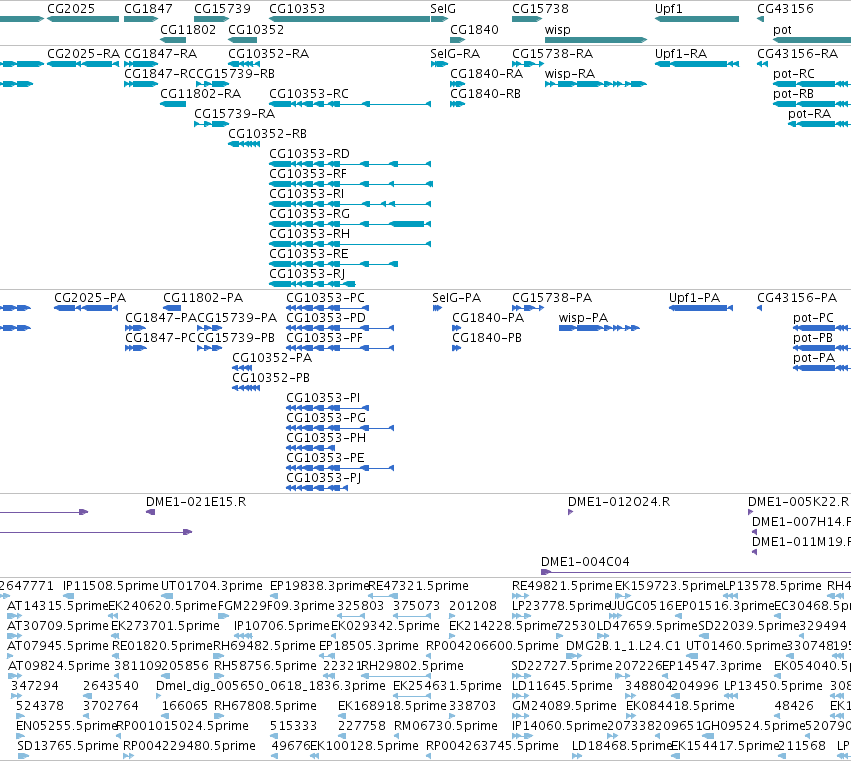Select protein Upf1-PA
This screenshot has height=761, width=851.
coord(701,308)
